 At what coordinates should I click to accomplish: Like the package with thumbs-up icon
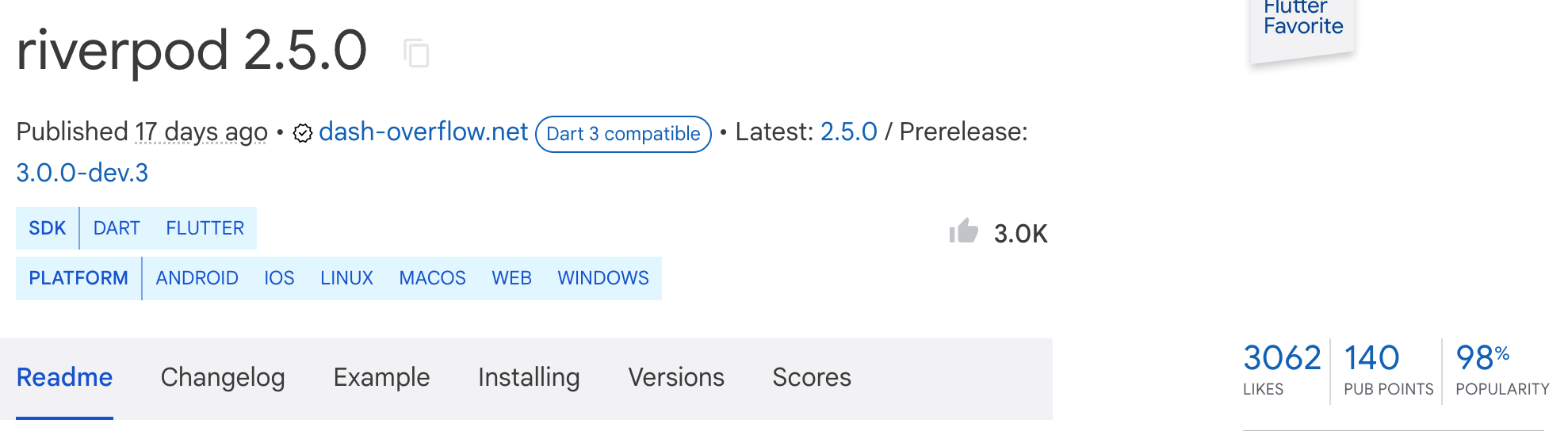[x=964, y=231]
